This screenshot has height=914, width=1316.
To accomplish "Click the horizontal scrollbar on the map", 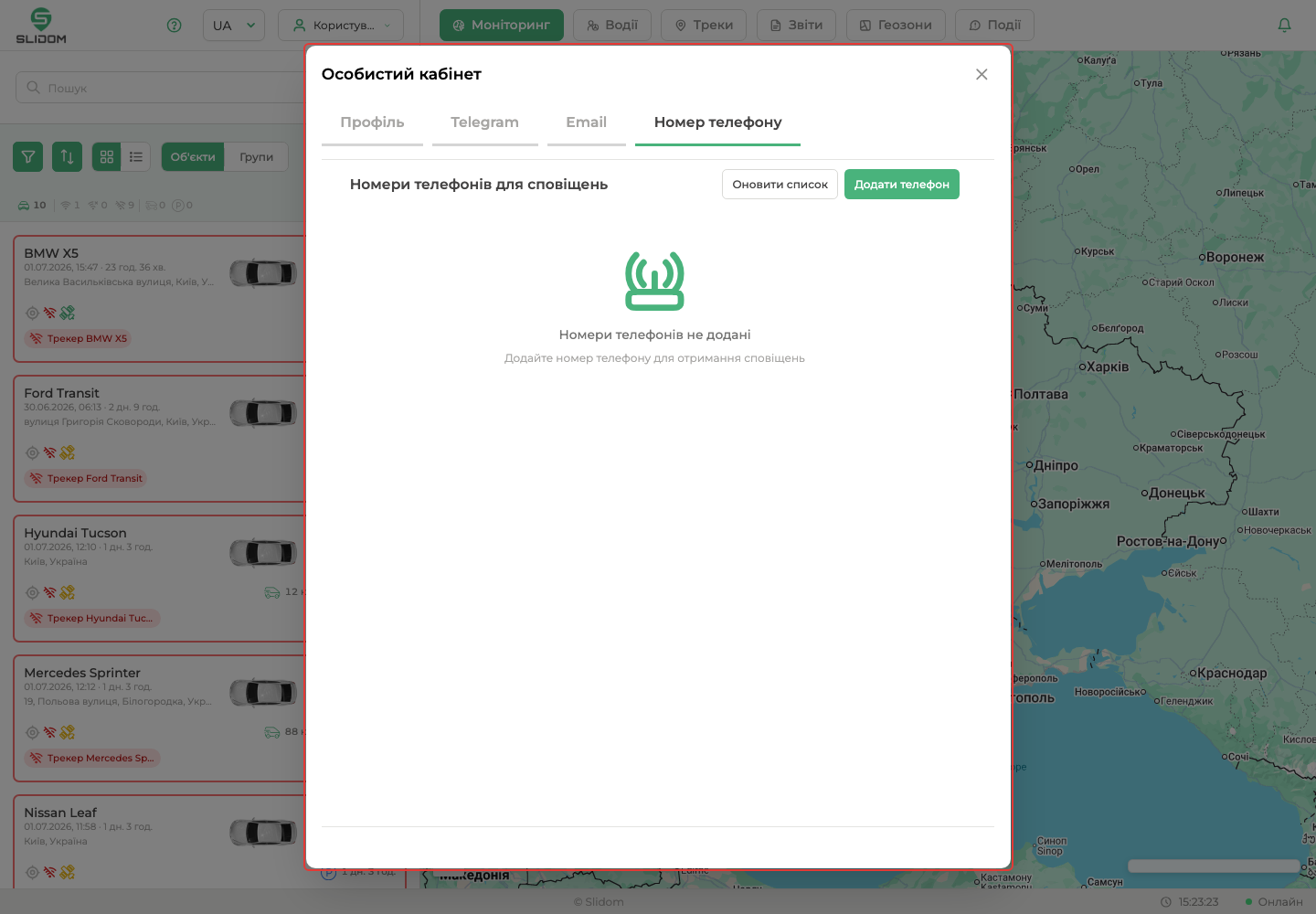I will click(x=1214, y=866).
